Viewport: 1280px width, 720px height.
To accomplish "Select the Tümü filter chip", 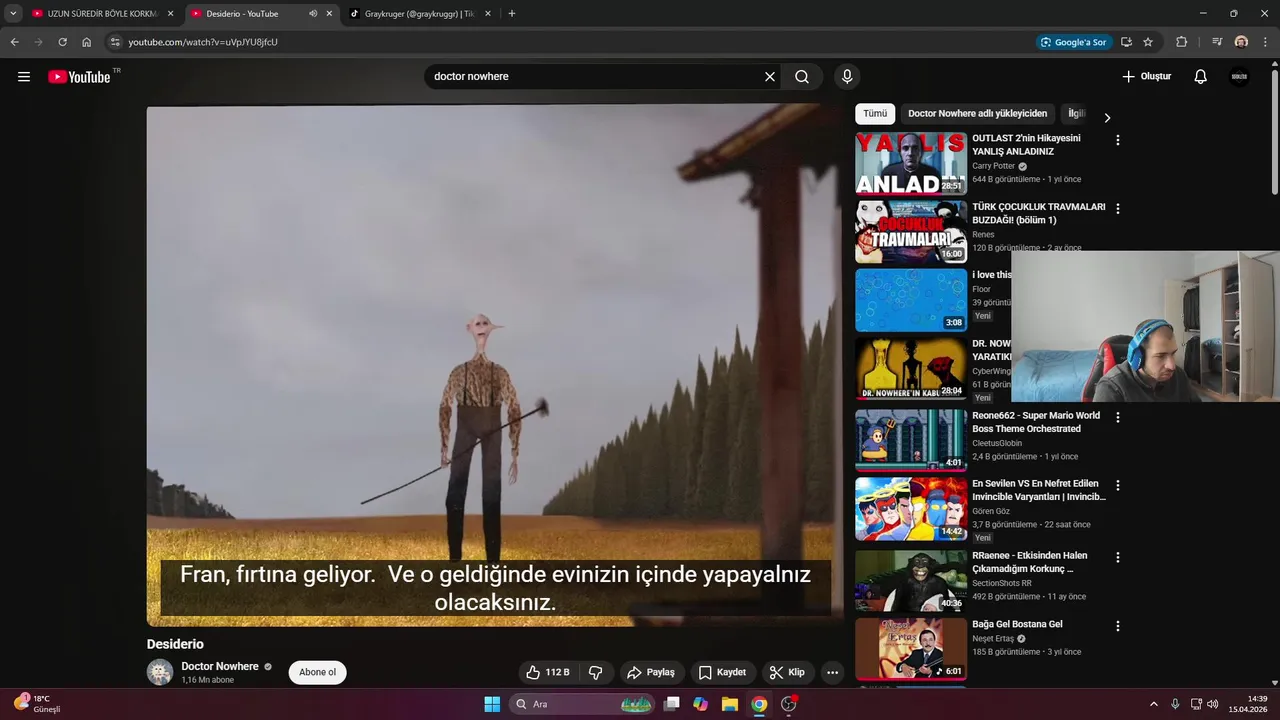I will pyautogui.click(x=875, y=114).
